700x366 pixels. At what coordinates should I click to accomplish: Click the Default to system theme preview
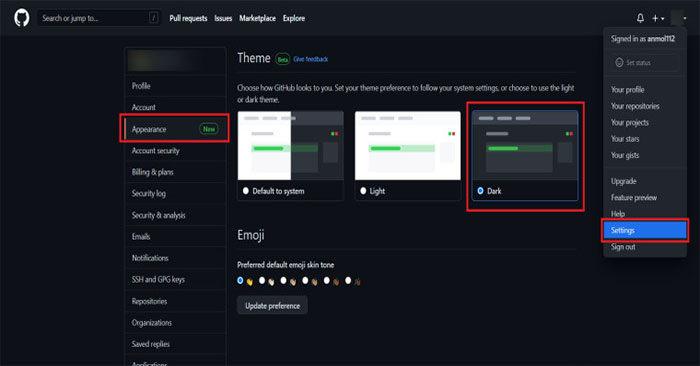(291, 146)
